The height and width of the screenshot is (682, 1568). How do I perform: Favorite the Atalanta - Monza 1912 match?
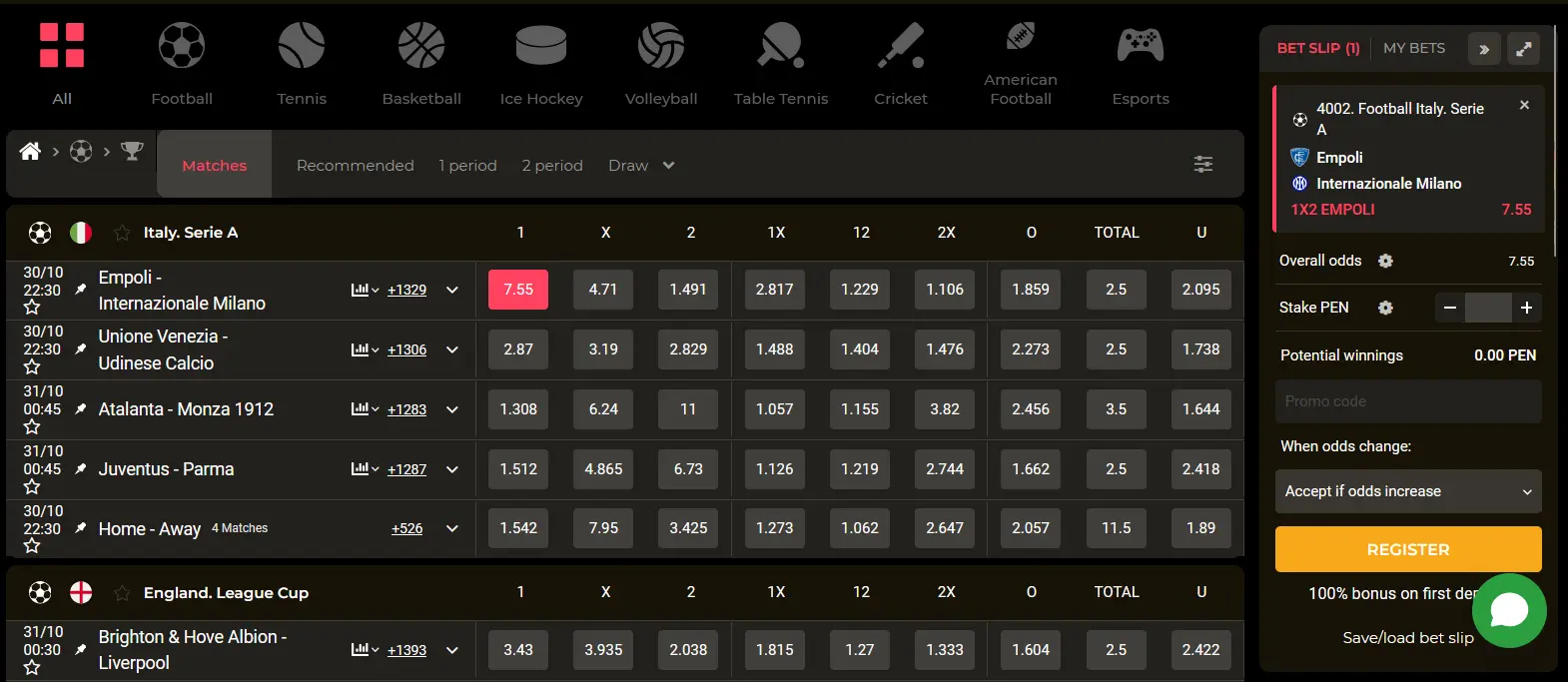click(32, 427)
